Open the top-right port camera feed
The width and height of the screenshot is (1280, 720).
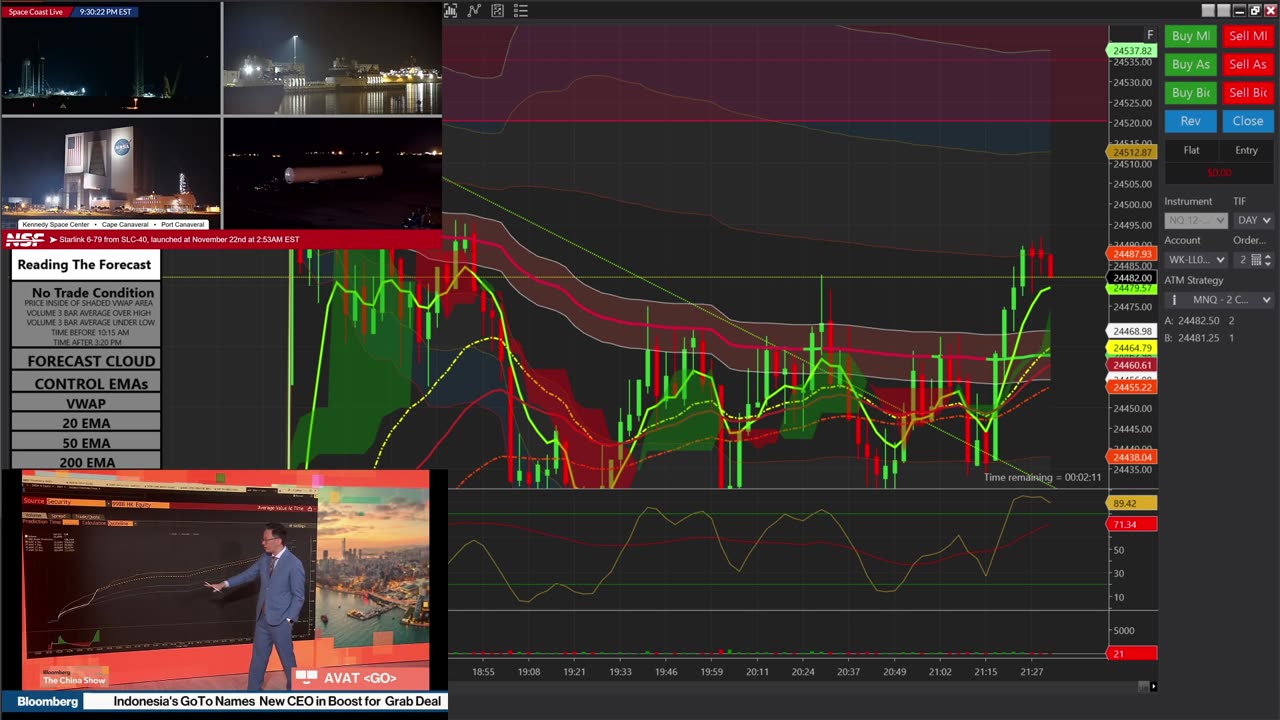(332, 58)
